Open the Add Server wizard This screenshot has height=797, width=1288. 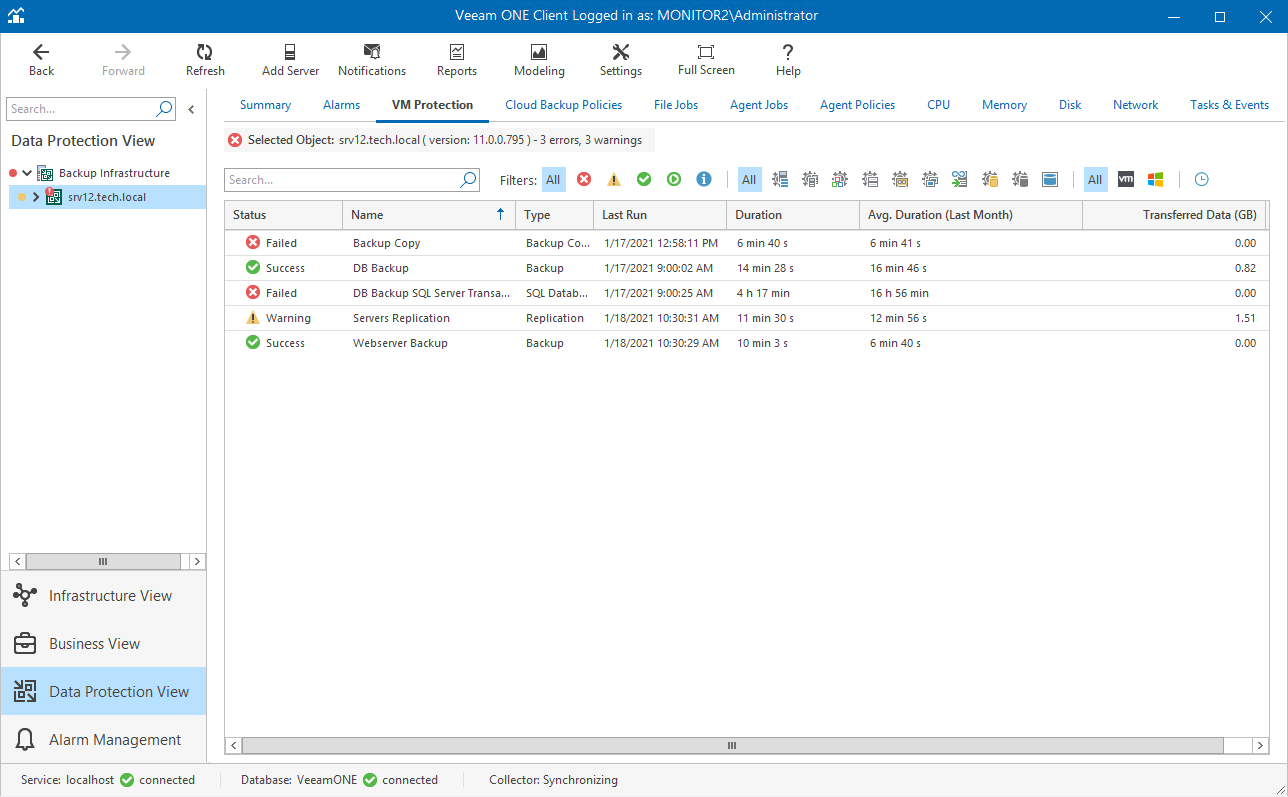290,61
